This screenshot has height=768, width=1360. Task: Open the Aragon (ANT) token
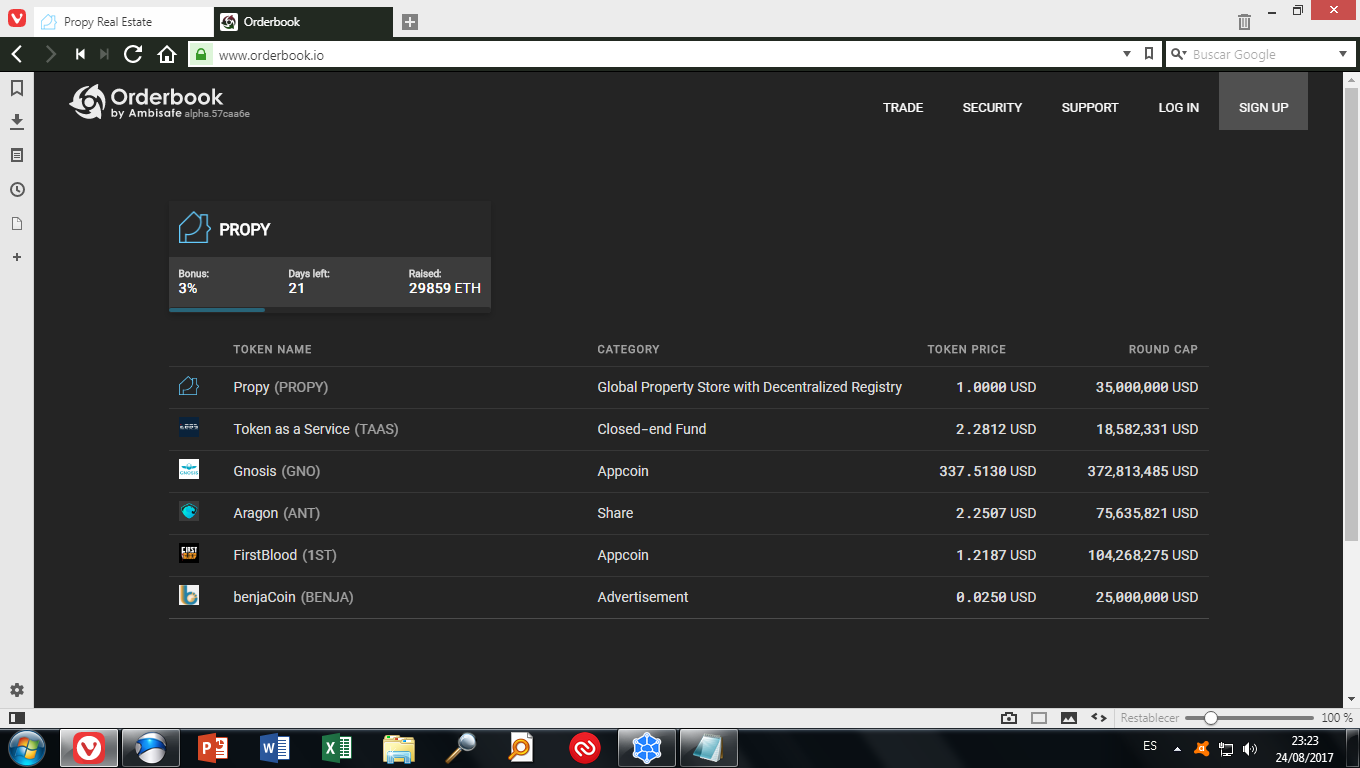click(689, 513)
